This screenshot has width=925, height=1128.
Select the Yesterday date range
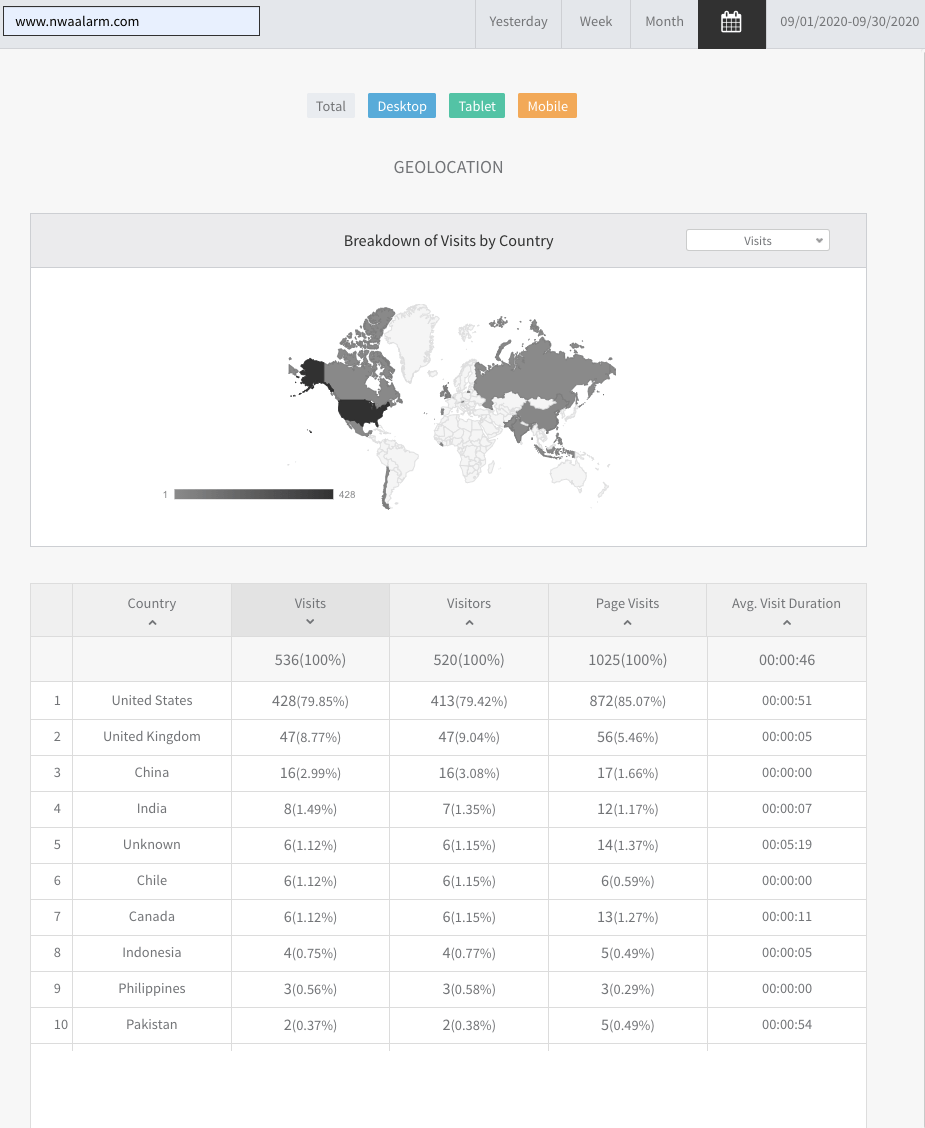click(x=518, y=22)
